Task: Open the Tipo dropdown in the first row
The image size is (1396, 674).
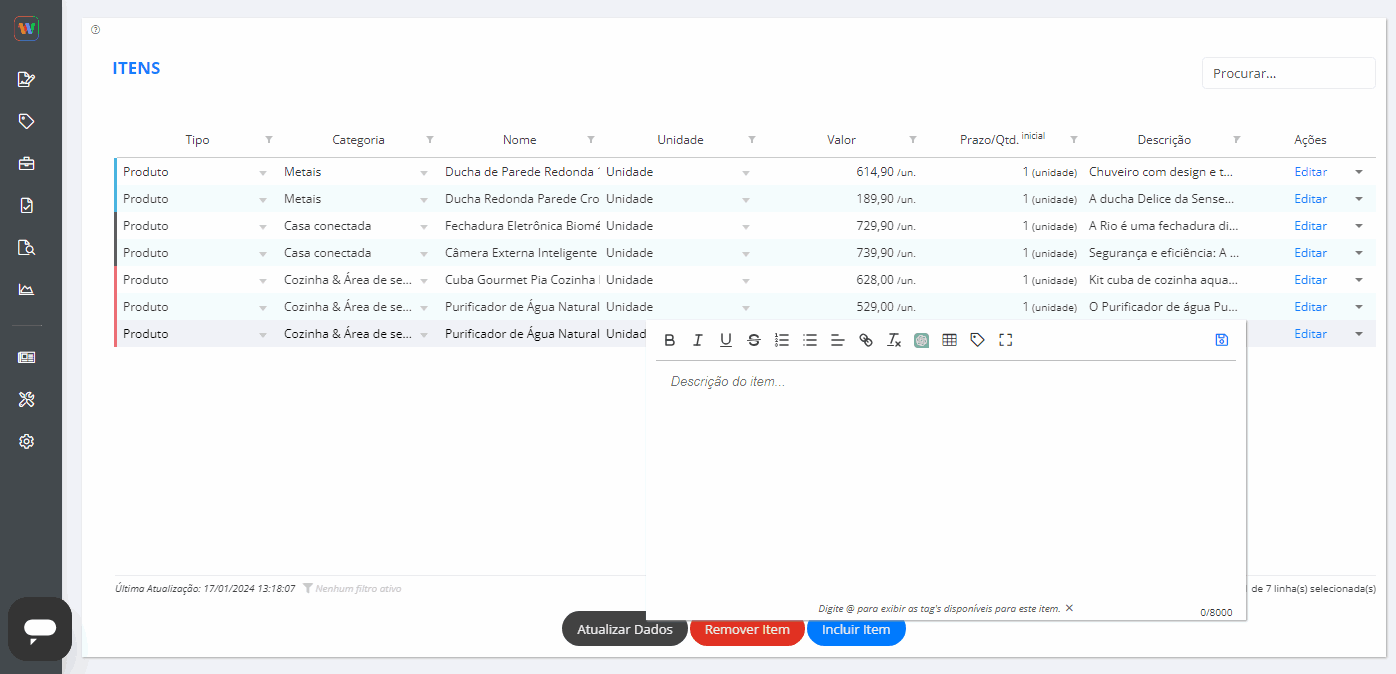Action: [x=263, y=172]
